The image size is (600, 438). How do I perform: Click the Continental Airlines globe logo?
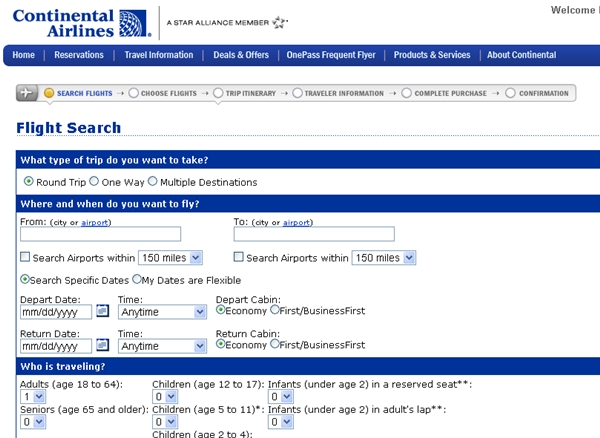(133, 23)
